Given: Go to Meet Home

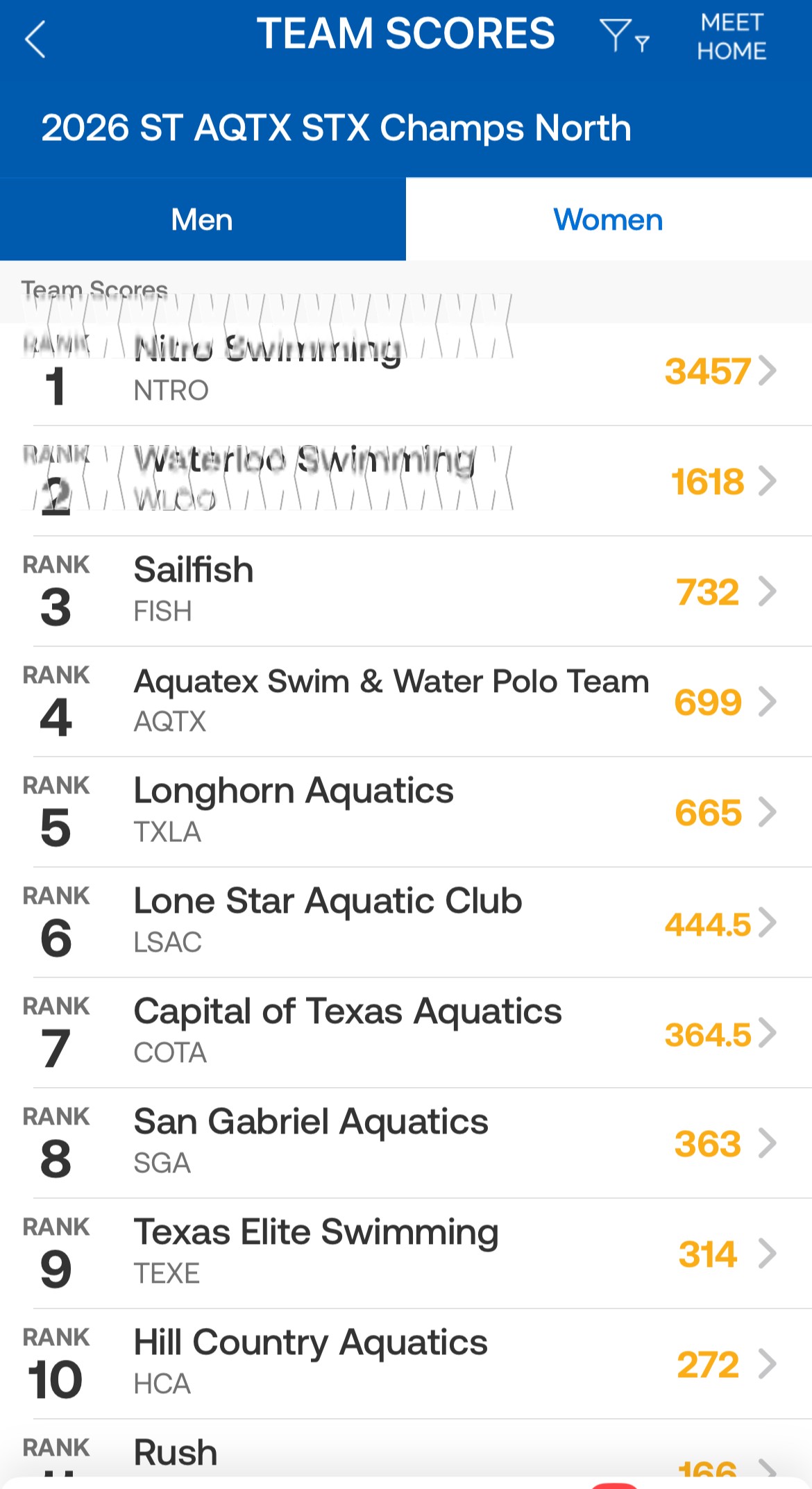Looking at the screenshot, I should coord(731,37).
